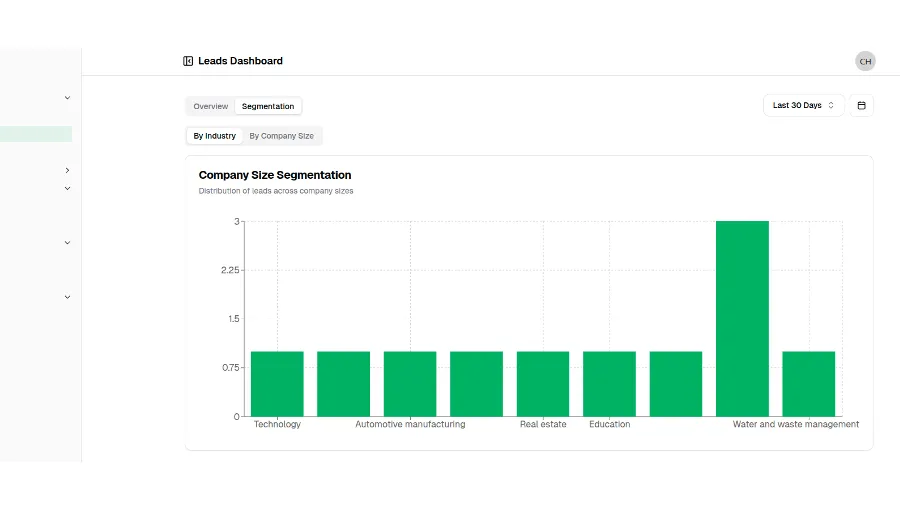Toggle the fourth sidebar section chevron
900x530 pixels.
(67, 243)
